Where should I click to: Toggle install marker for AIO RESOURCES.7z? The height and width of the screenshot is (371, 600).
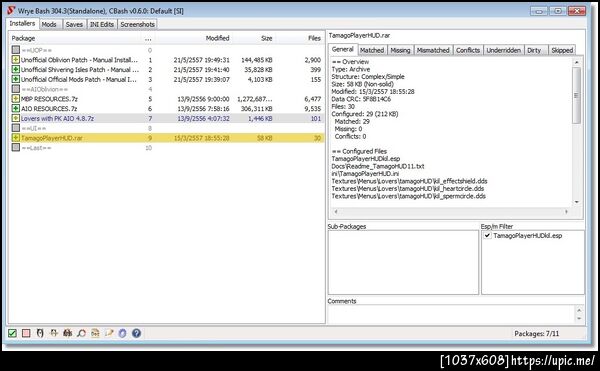pyautogui.click(x=15, y=108)
